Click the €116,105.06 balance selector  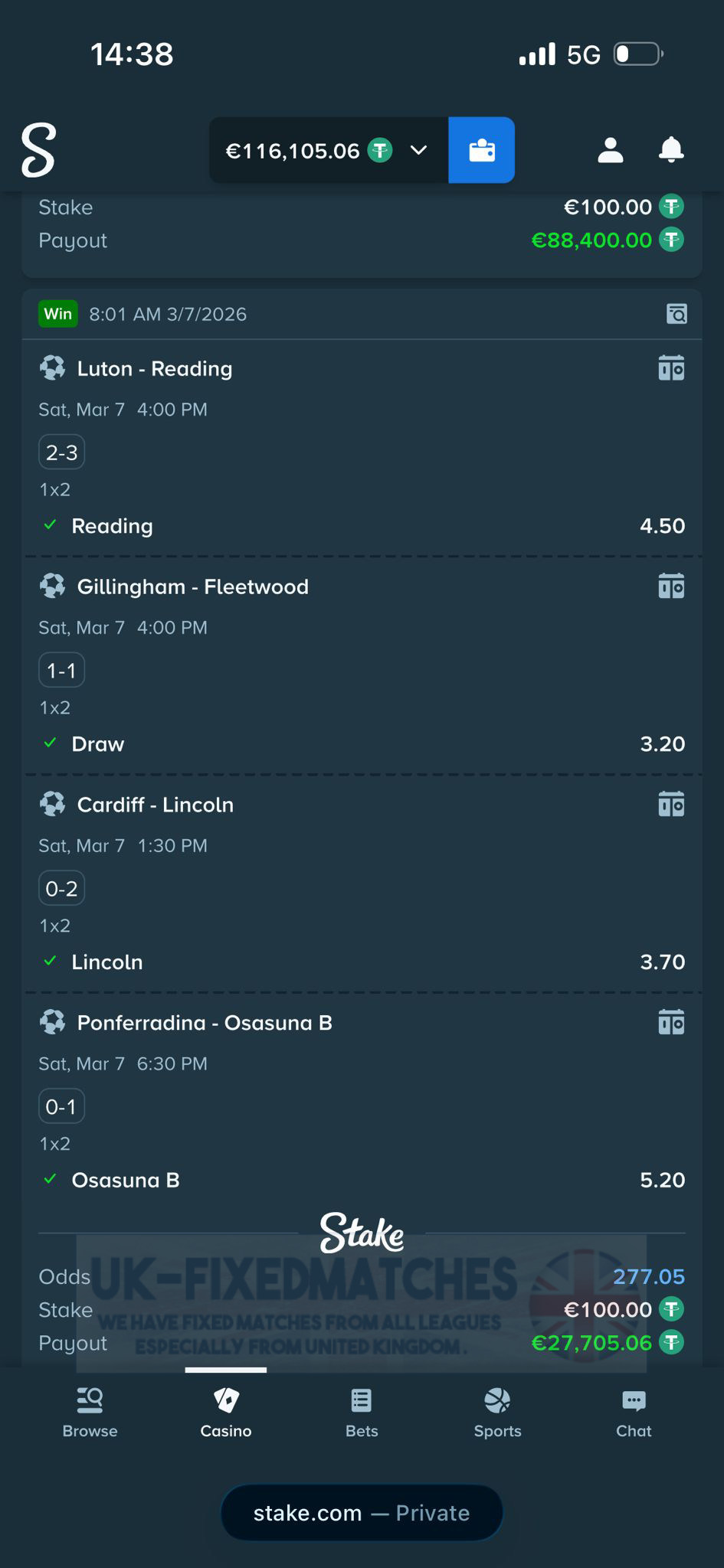(306, 150)
